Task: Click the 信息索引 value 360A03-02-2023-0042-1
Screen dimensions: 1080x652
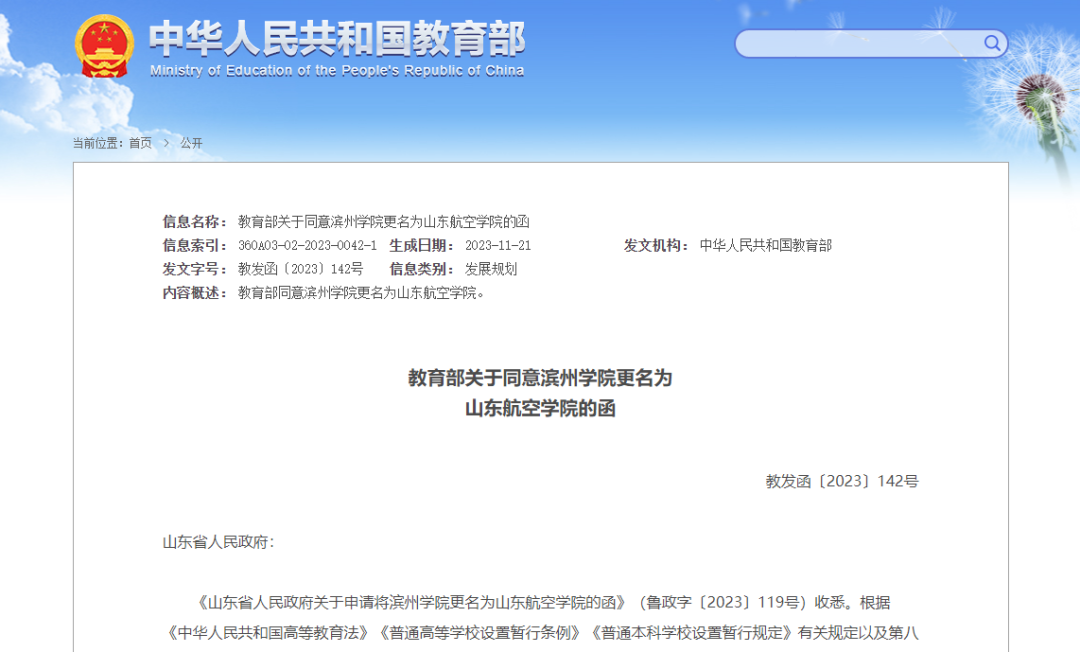Action: (x=305, y=245)
